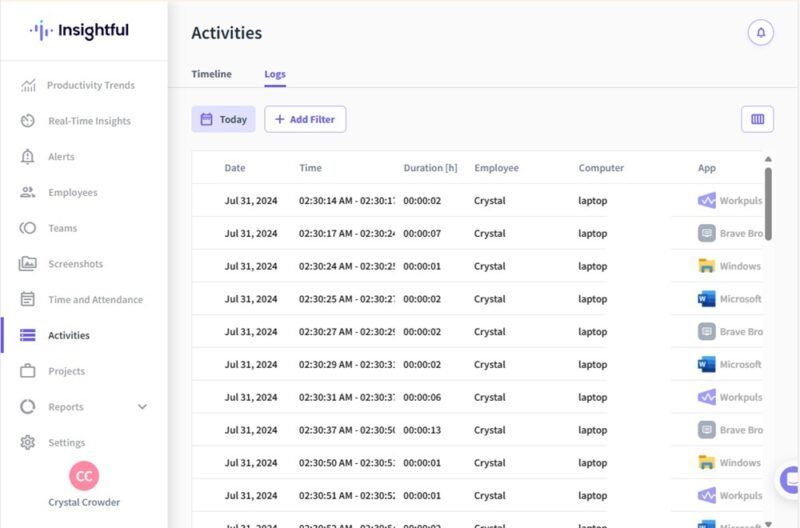Click duration 00:00:07 cell
Image resolution: width=800 pixels, height=528 pixels.
coord(422,233)
